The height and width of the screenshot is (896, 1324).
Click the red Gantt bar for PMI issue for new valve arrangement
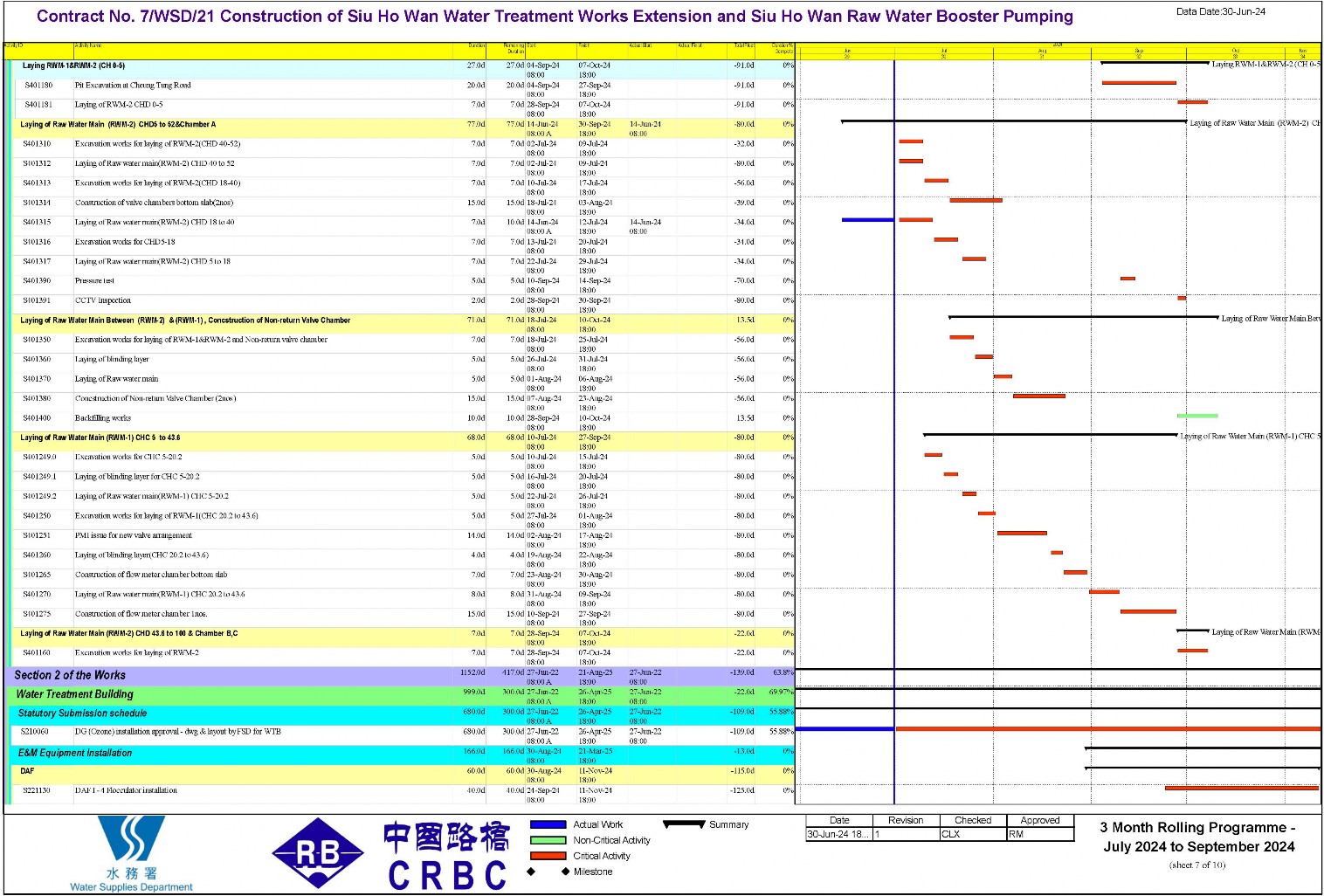(1022, 533)
